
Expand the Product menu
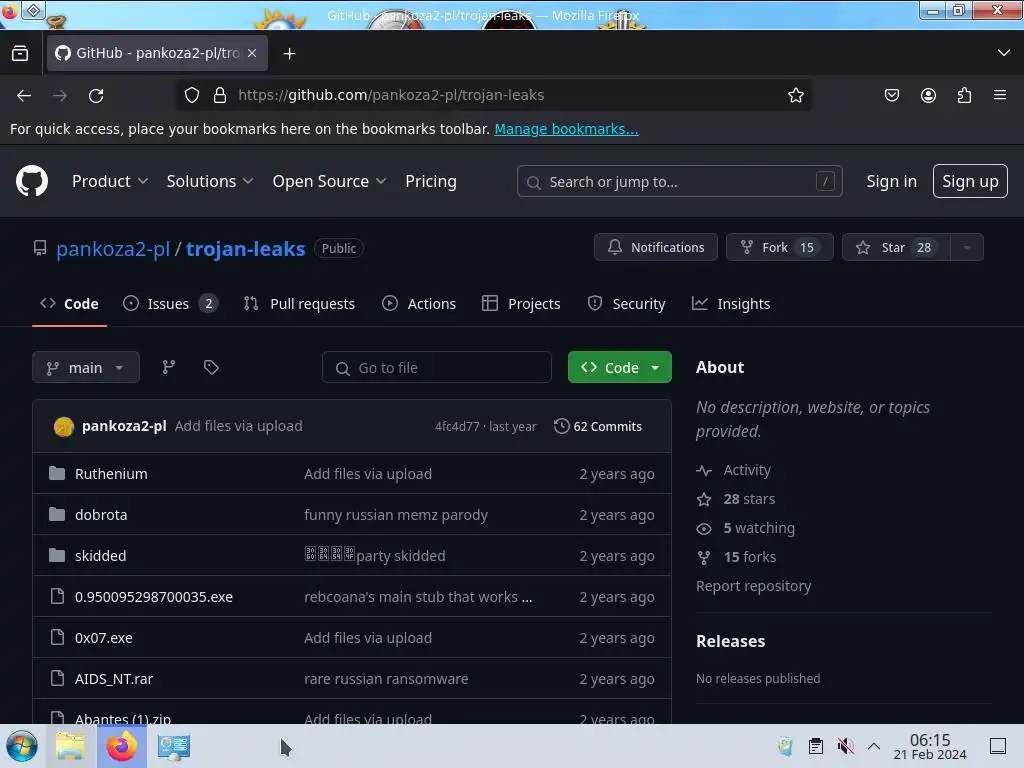point(110,181)
